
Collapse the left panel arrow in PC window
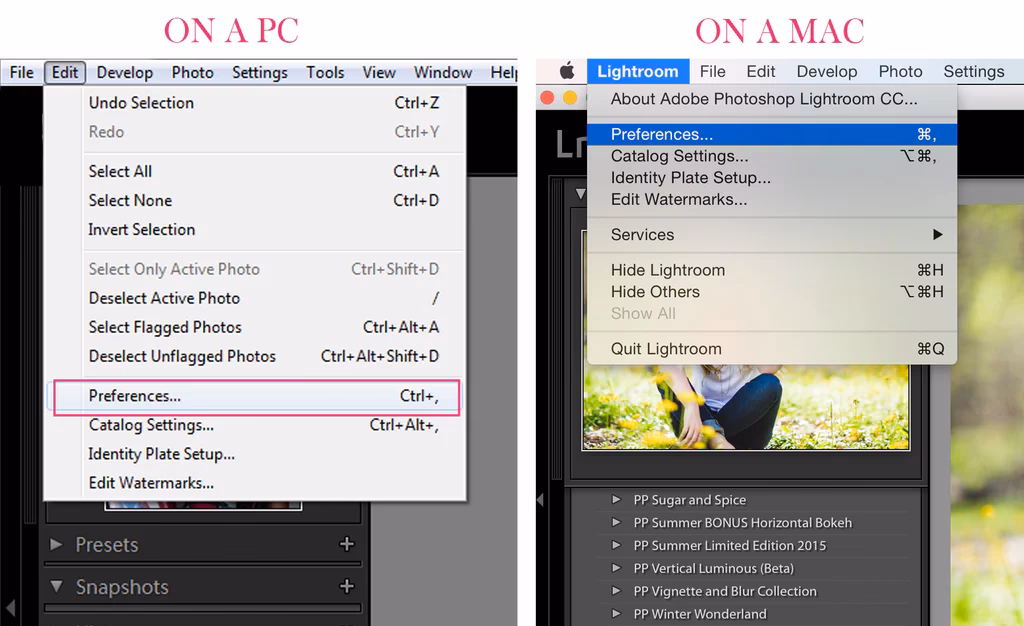(10, 608)
